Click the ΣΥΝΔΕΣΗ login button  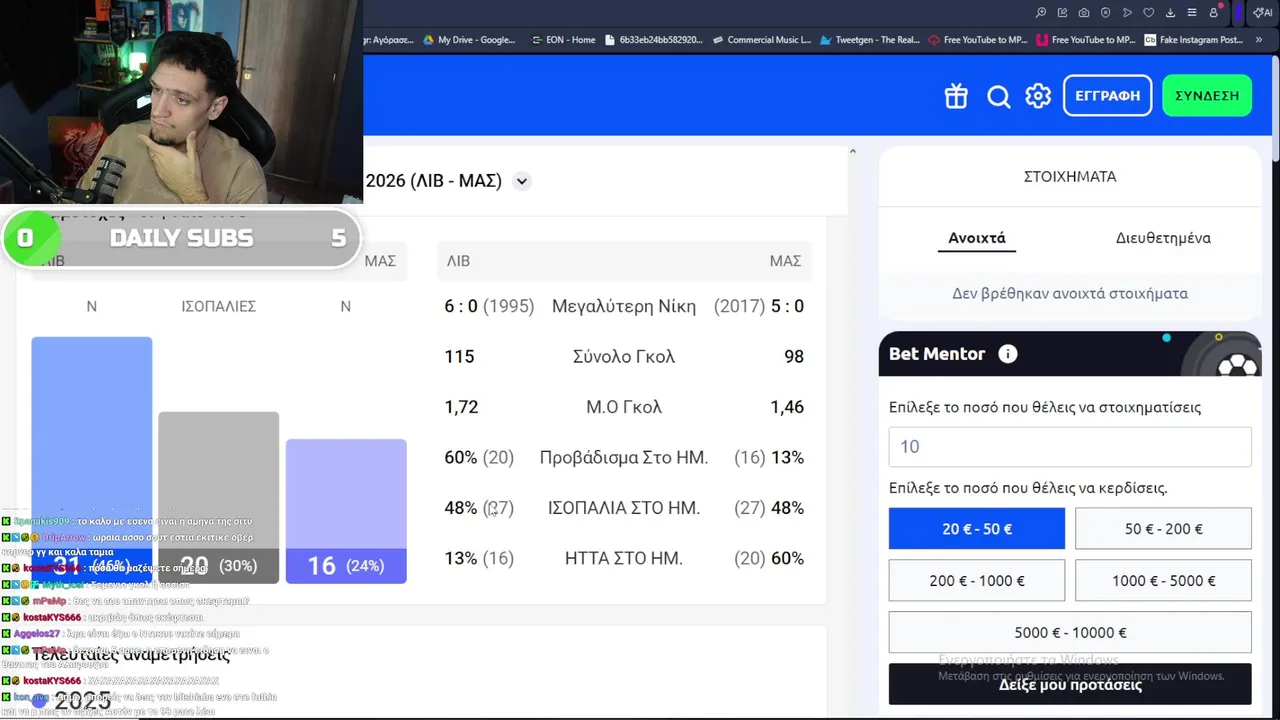click(1207, 95)
